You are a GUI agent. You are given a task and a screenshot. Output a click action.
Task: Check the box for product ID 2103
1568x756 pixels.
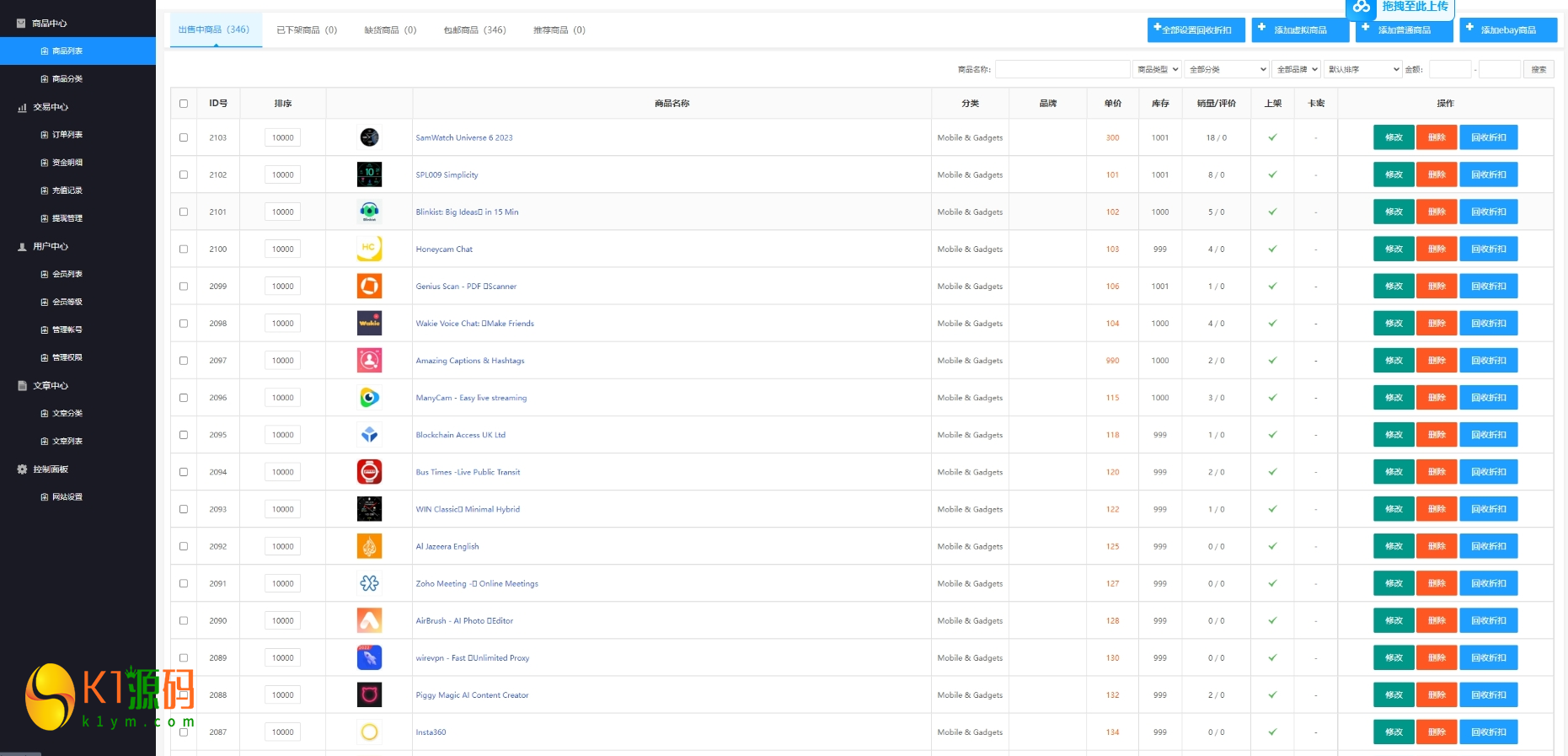184,137
